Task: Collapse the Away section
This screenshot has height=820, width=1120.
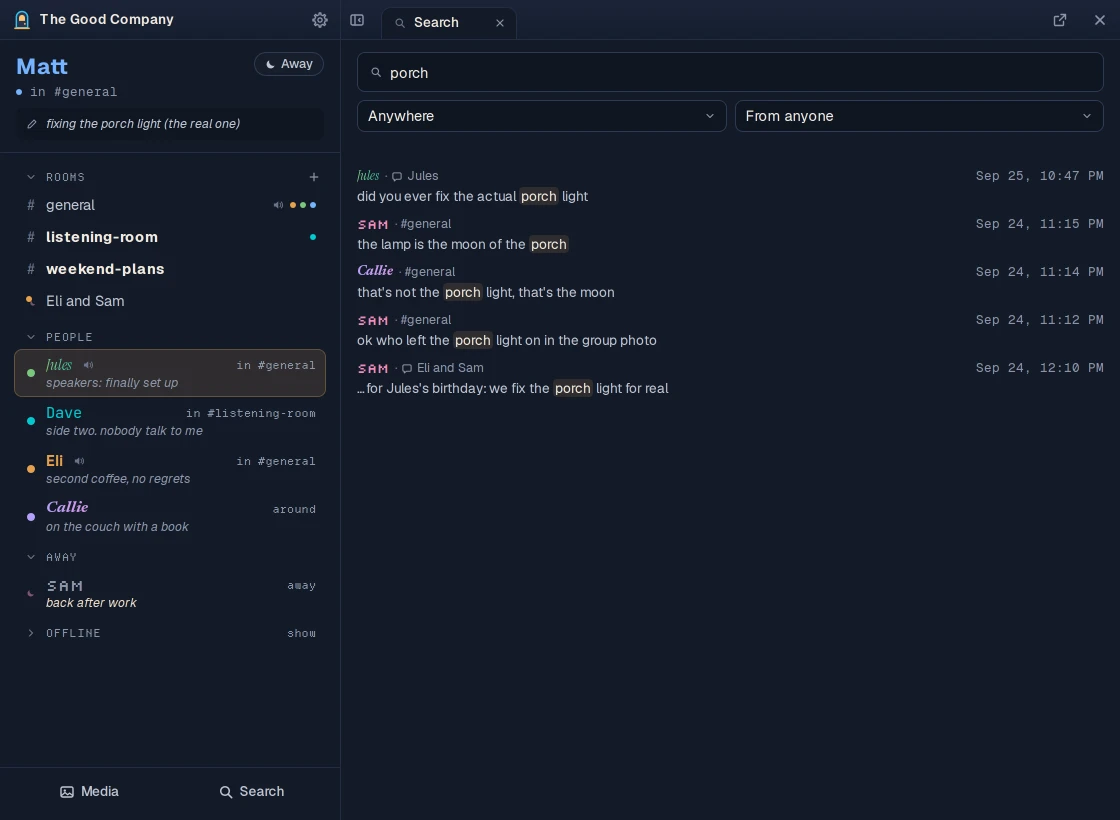Action: click(31, 557)
